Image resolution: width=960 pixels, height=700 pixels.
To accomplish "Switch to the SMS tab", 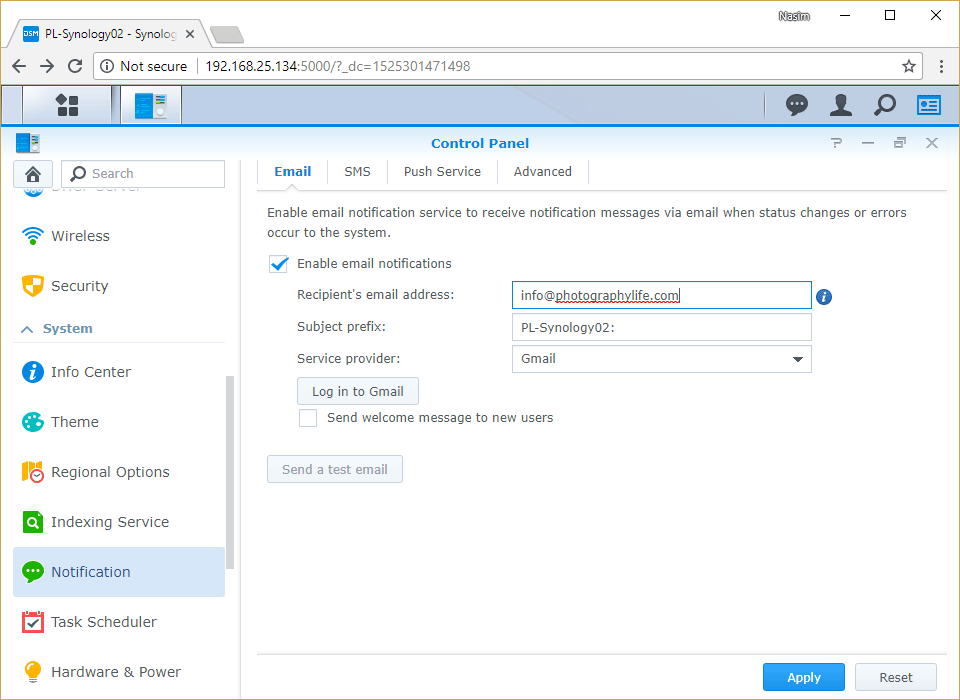I will click(x=358, y=171).
